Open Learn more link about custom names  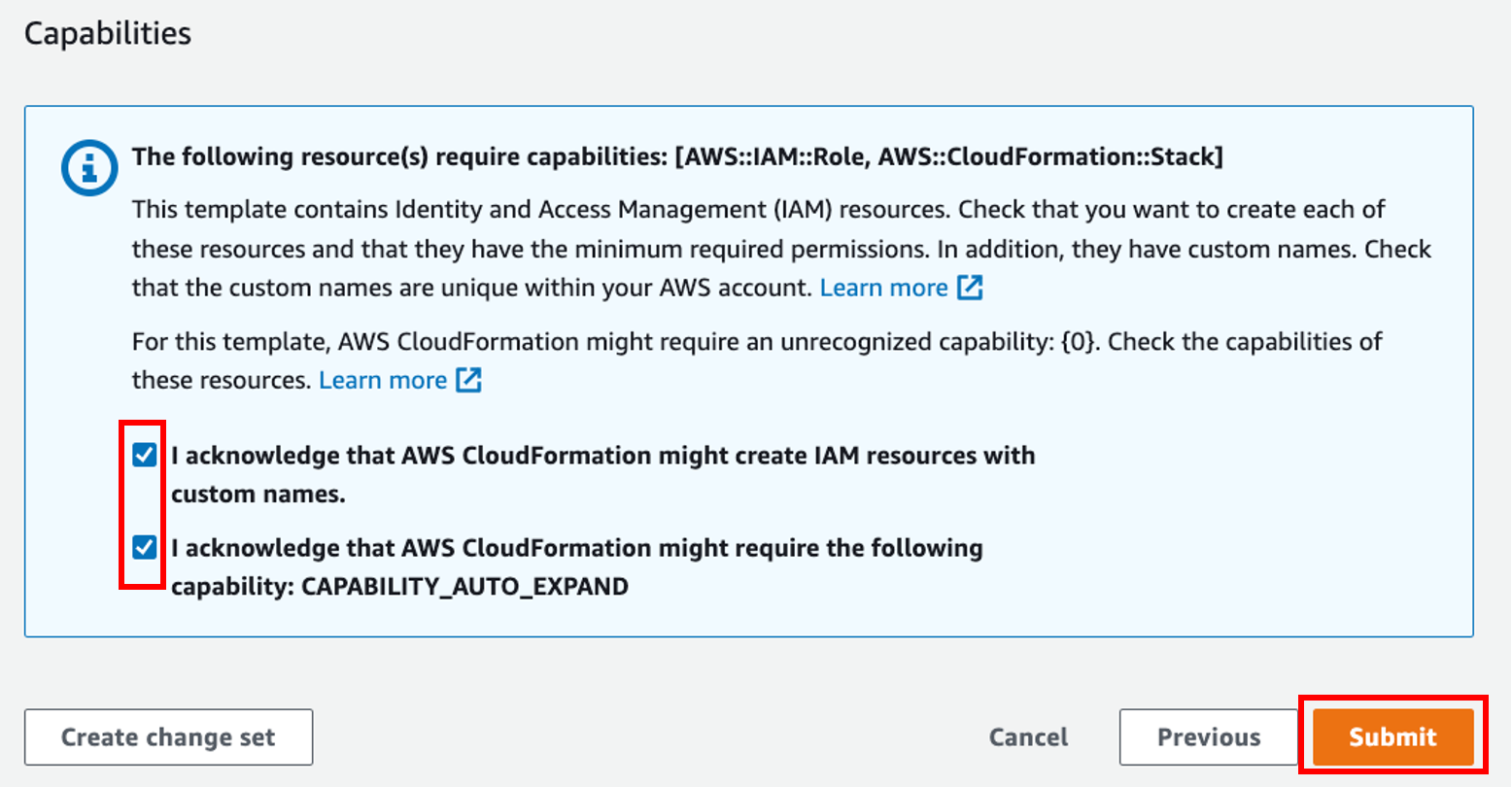(x=883, y=288)
